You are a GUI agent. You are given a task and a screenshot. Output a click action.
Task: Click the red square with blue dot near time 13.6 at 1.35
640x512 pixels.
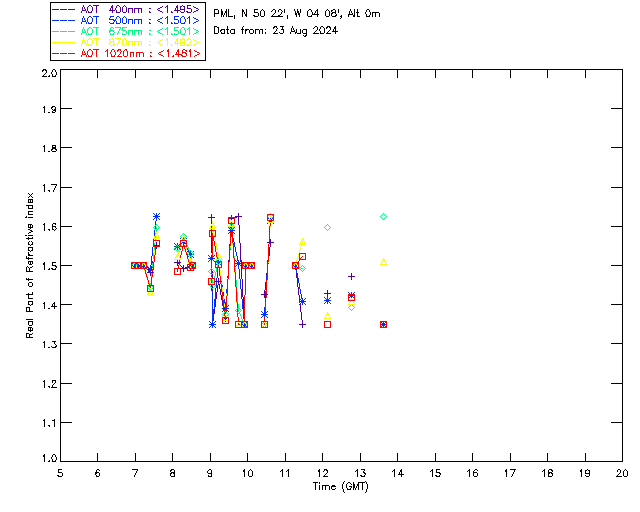(x=383, y=325)
